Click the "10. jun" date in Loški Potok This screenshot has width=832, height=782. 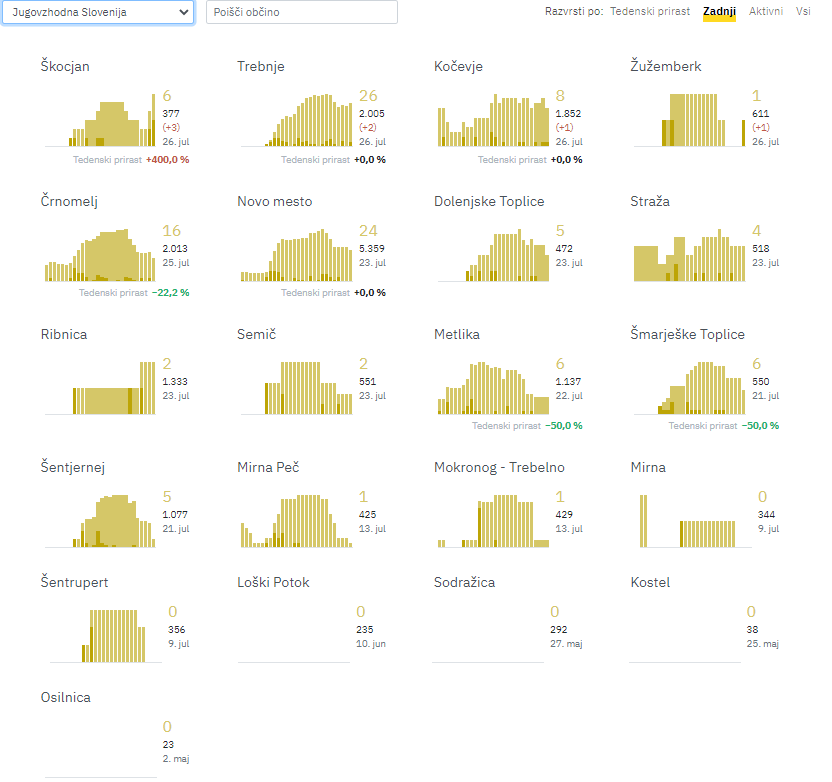(371, 644)
